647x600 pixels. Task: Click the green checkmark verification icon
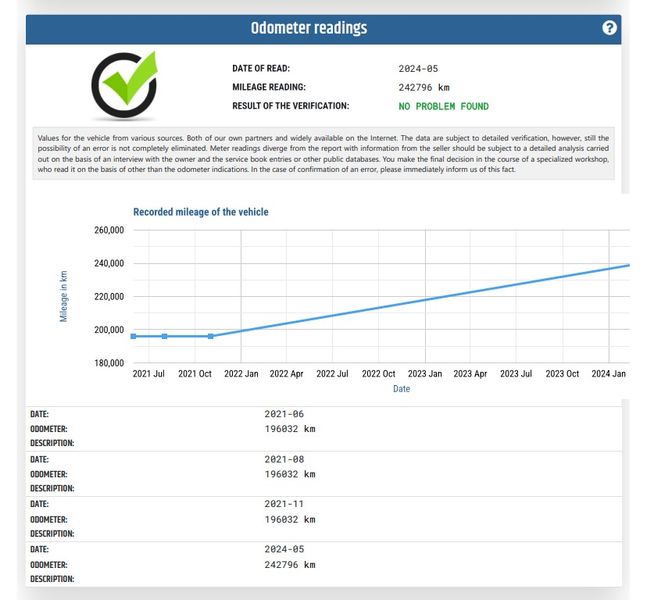point(125,85)
